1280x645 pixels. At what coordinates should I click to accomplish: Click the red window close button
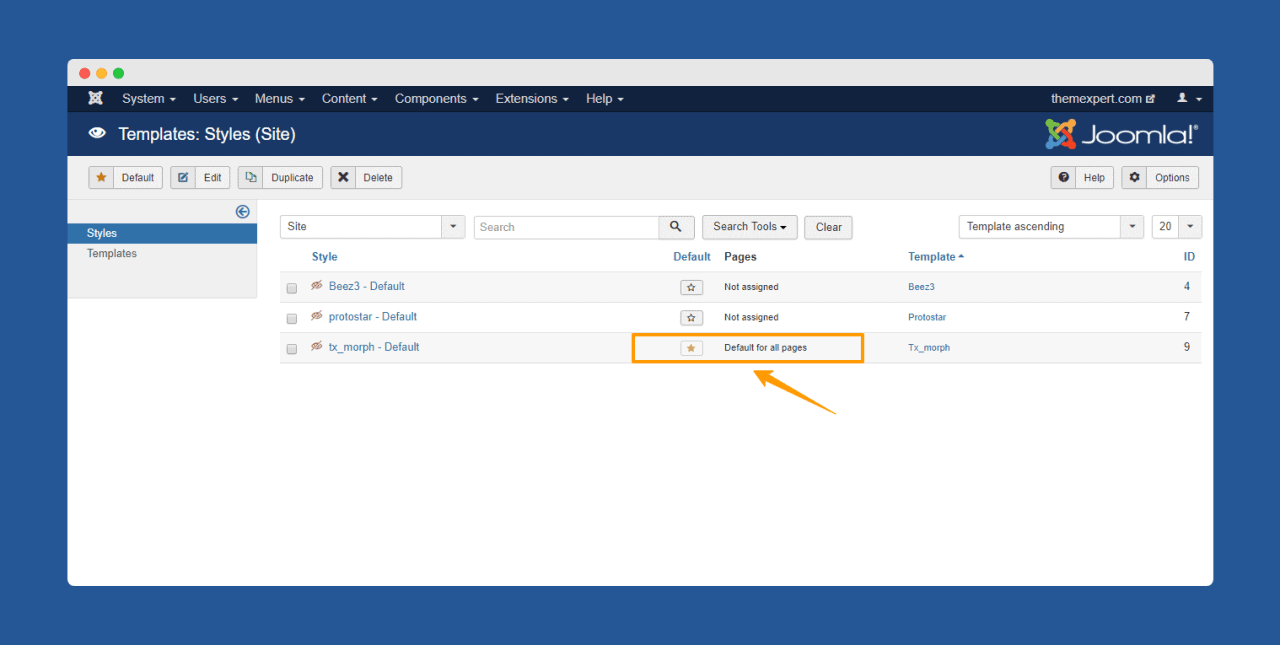click(84, 73)
